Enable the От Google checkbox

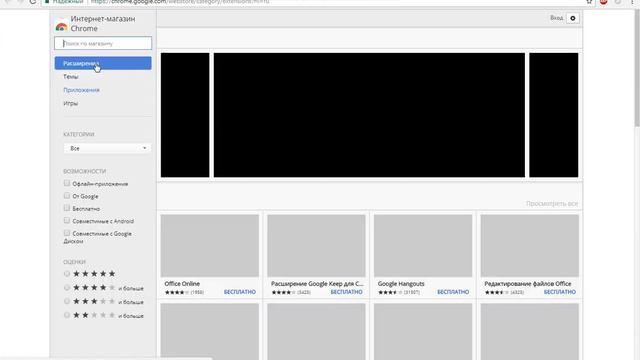pos(67,196)
